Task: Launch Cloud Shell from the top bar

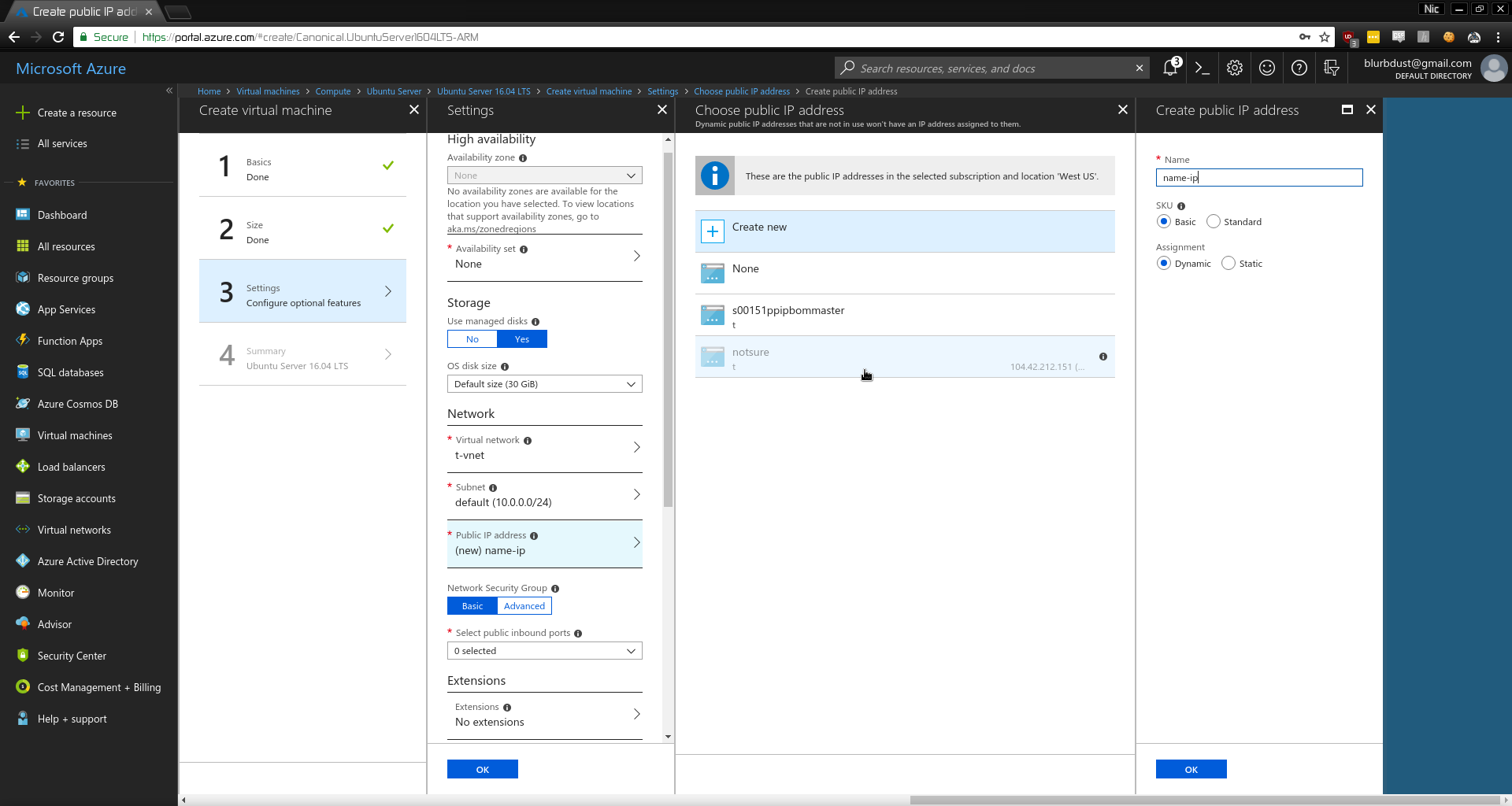Action: point(1202,68)
